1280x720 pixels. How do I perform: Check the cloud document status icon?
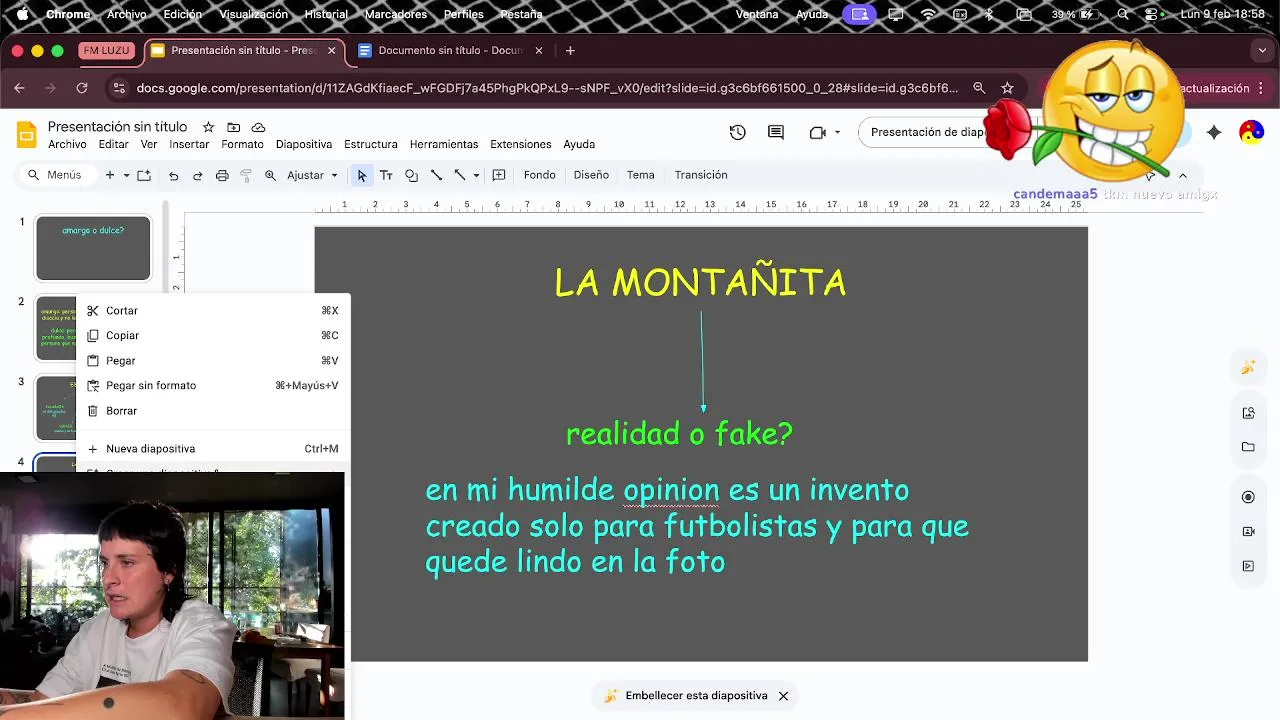(x=258, y=127)
